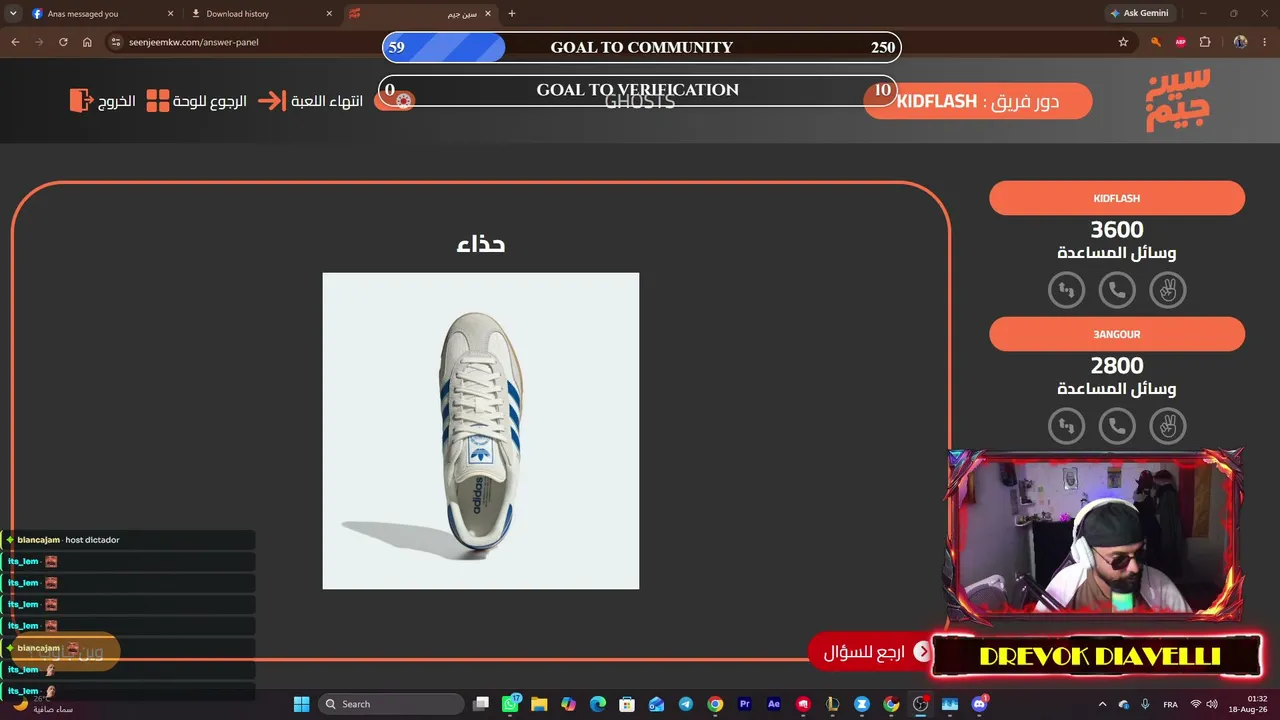This screenshot has width=1280, height=720.
Task: Open the browser Extensions puzzle menu
Action: click(x=1205, y=42)
